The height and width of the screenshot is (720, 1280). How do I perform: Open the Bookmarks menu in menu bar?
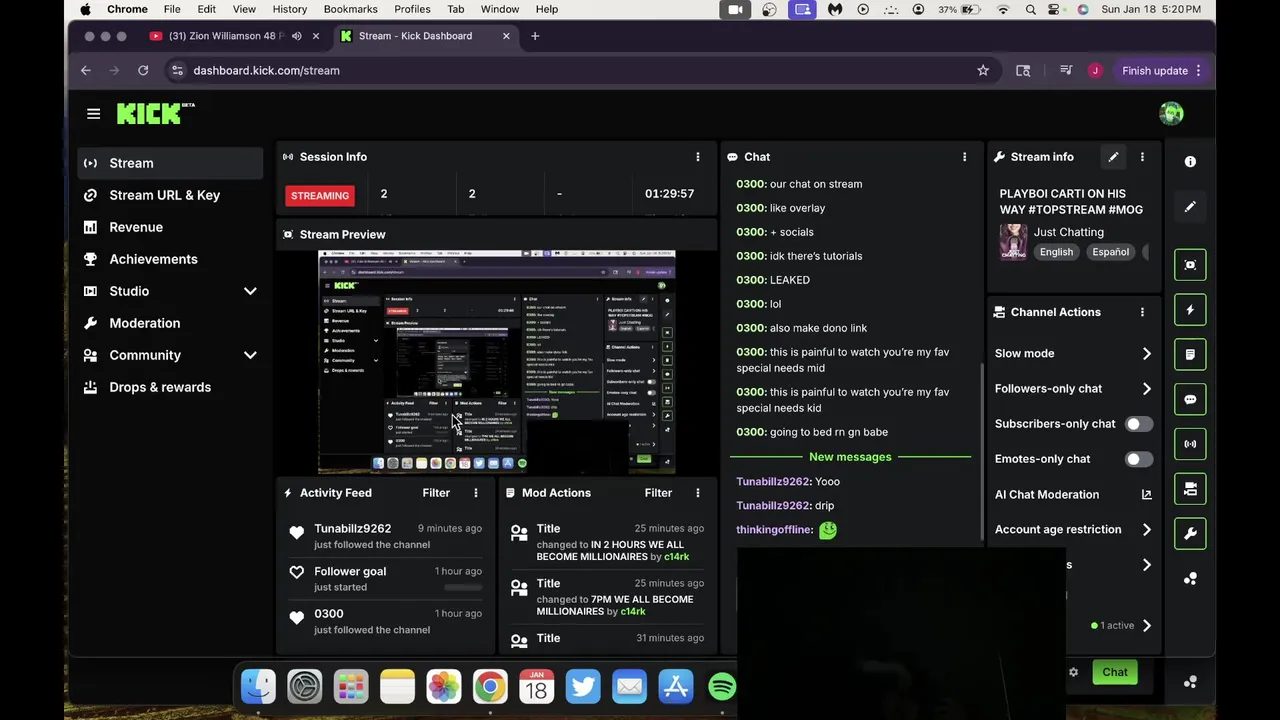tap(350, 9)
